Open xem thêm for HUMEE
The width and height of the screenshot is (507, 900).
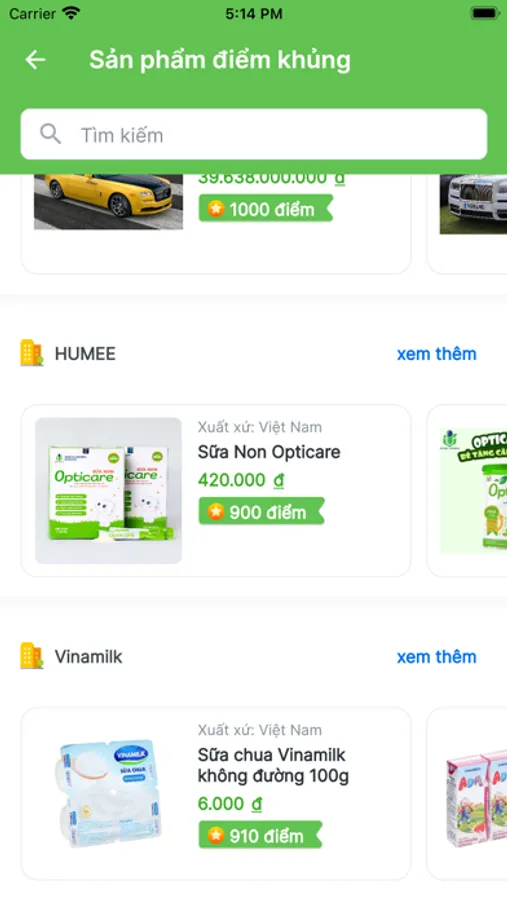click(x=436, y=354)
